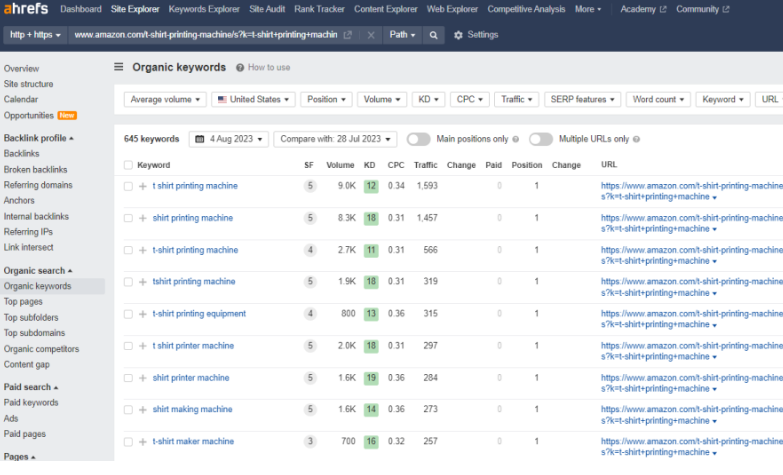Image resolution: width=783 pixels, height=475 pixels.
Task: Click the website URL input field
Action: click(x=205, y=35)
